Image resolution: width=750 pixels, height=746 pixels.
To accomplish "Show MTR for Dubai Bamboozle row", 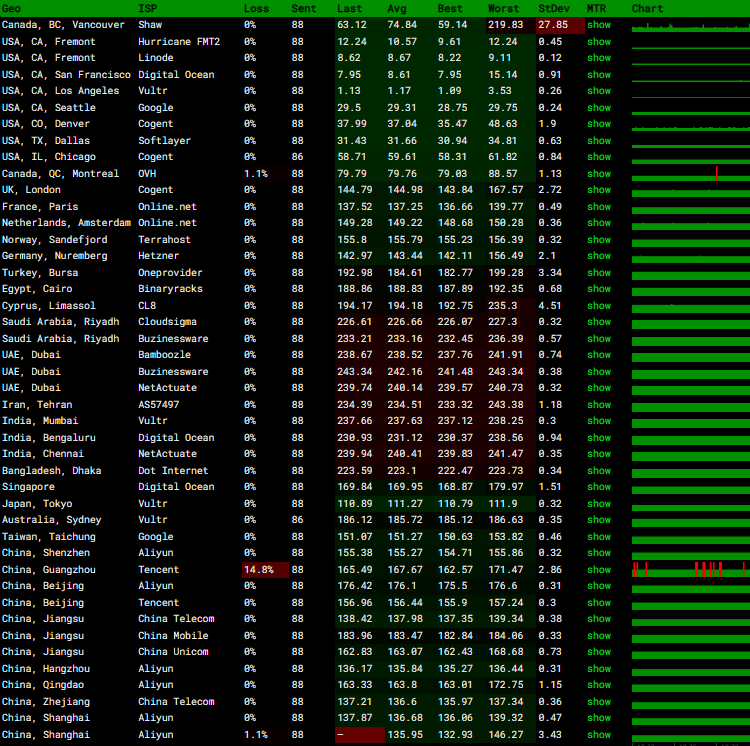I will coord(599,355).
